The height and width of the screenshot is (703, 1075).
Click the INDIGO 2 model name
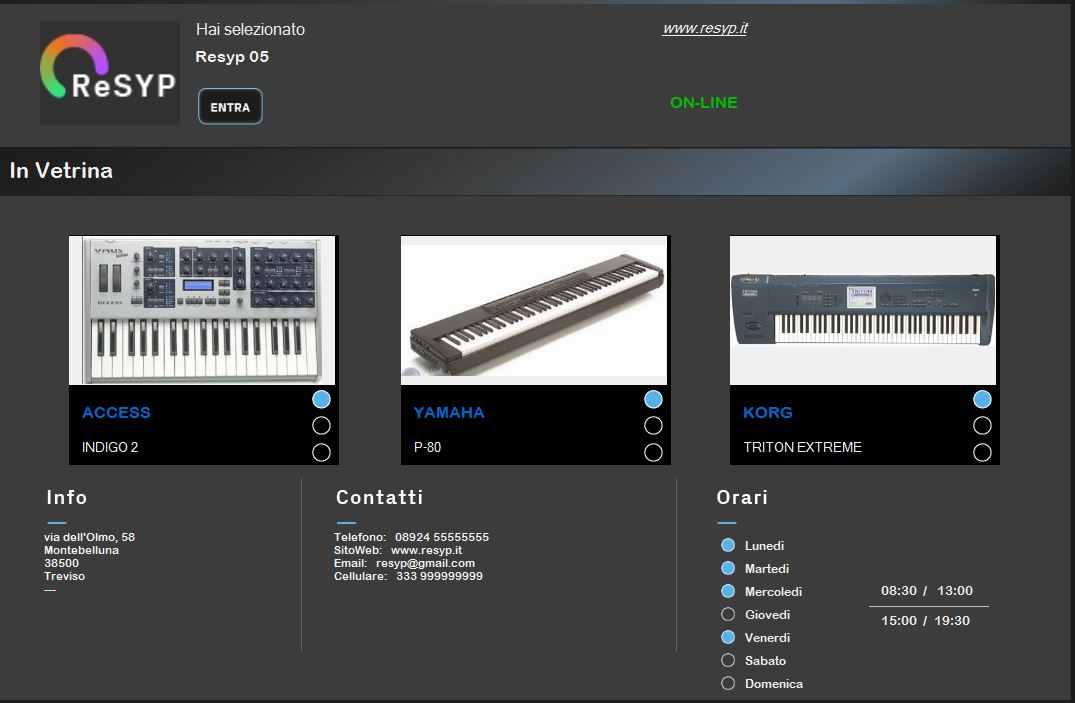[x=110, y=447]
